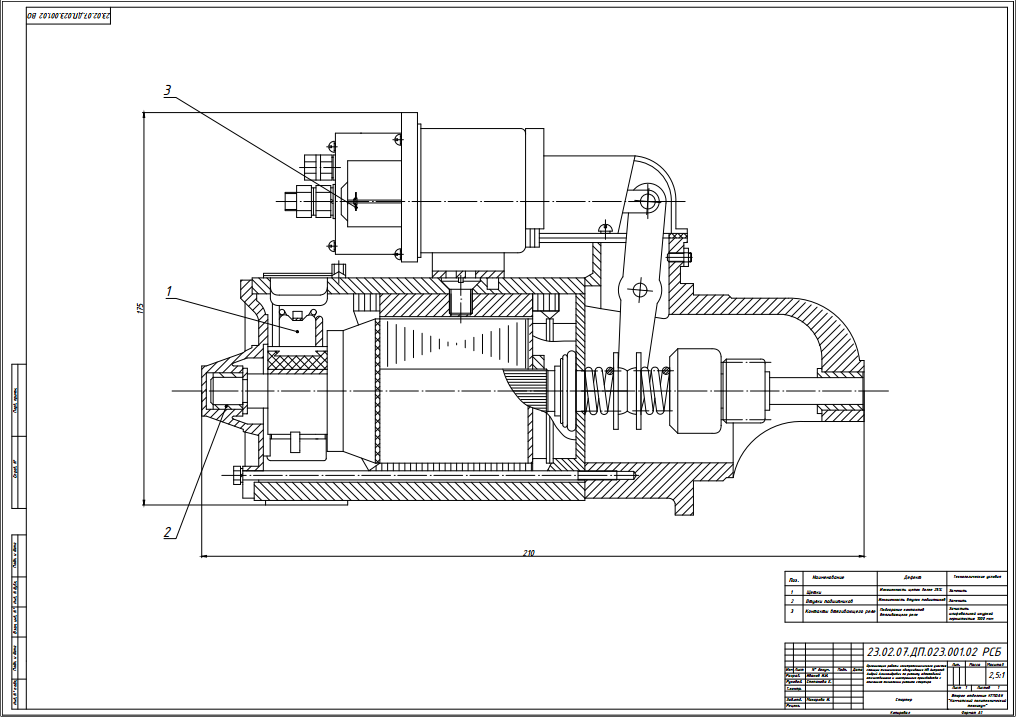This screenshot has width=1016, height=717.
Task: Click the rotated drawing number in top-left corner
Action: [x=64, y=17]
